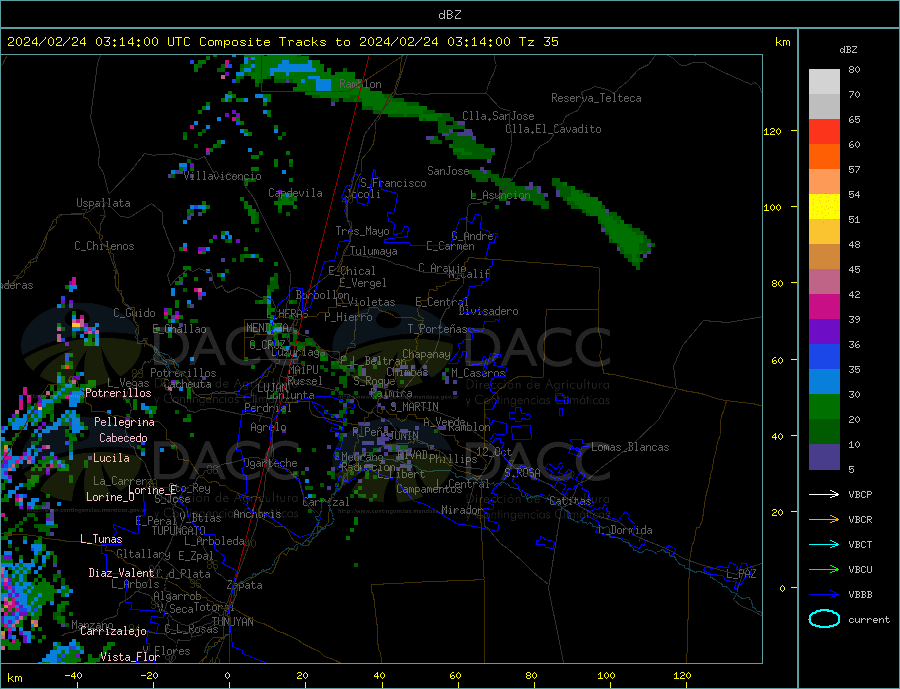Viewport: 900px width, 689px height.
Task: Click the 'current' legend label
Action: 869,620
